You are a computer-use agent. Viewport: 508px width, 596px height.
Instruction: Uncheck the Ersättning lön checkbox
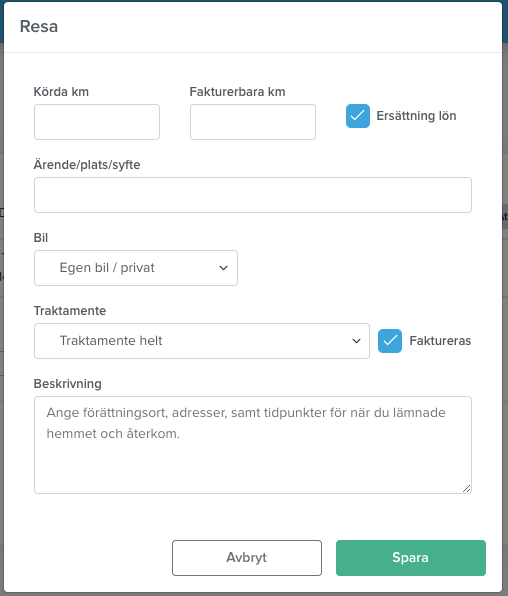[358, 116]
